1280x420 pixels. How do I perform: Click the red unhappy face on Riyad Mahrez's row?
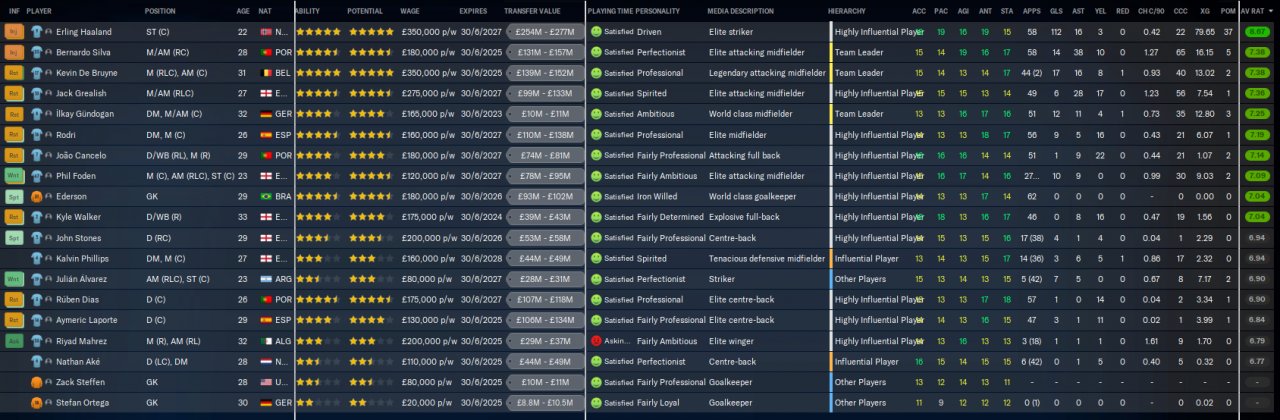coord(596,340)
